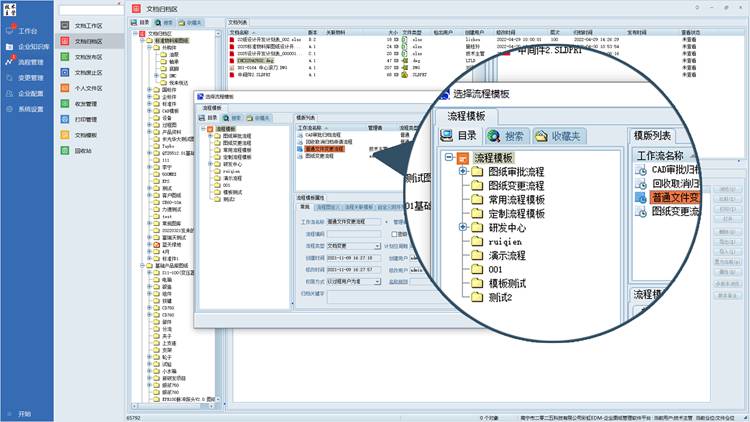Open the 回收站 recycle bin
750x422 pixels.
click(x=67, y=150)
